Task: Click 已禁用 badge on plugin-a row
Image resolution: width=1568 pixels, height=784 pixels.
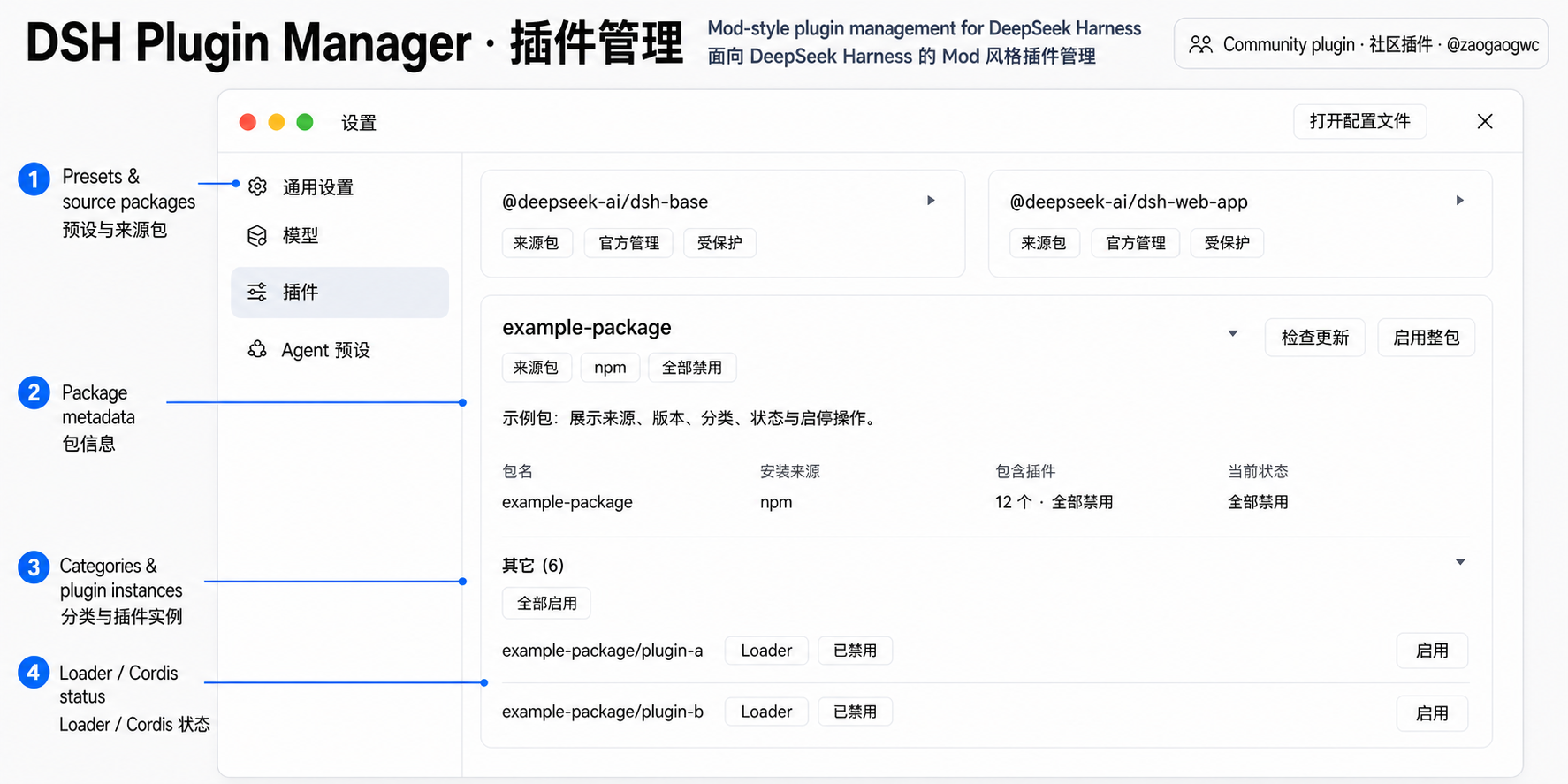Action: 855,651
